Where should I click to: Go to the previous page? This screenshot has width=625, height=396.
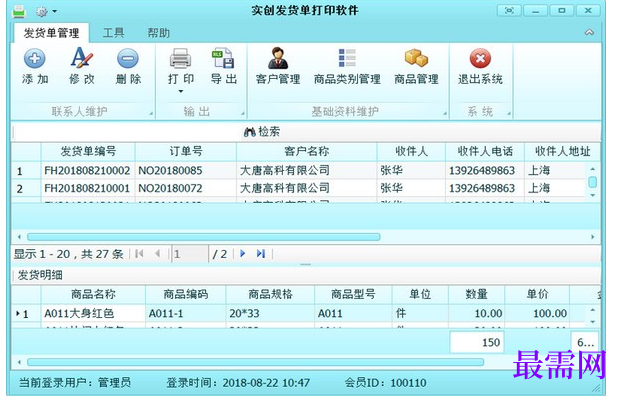[x=157, y=254]
